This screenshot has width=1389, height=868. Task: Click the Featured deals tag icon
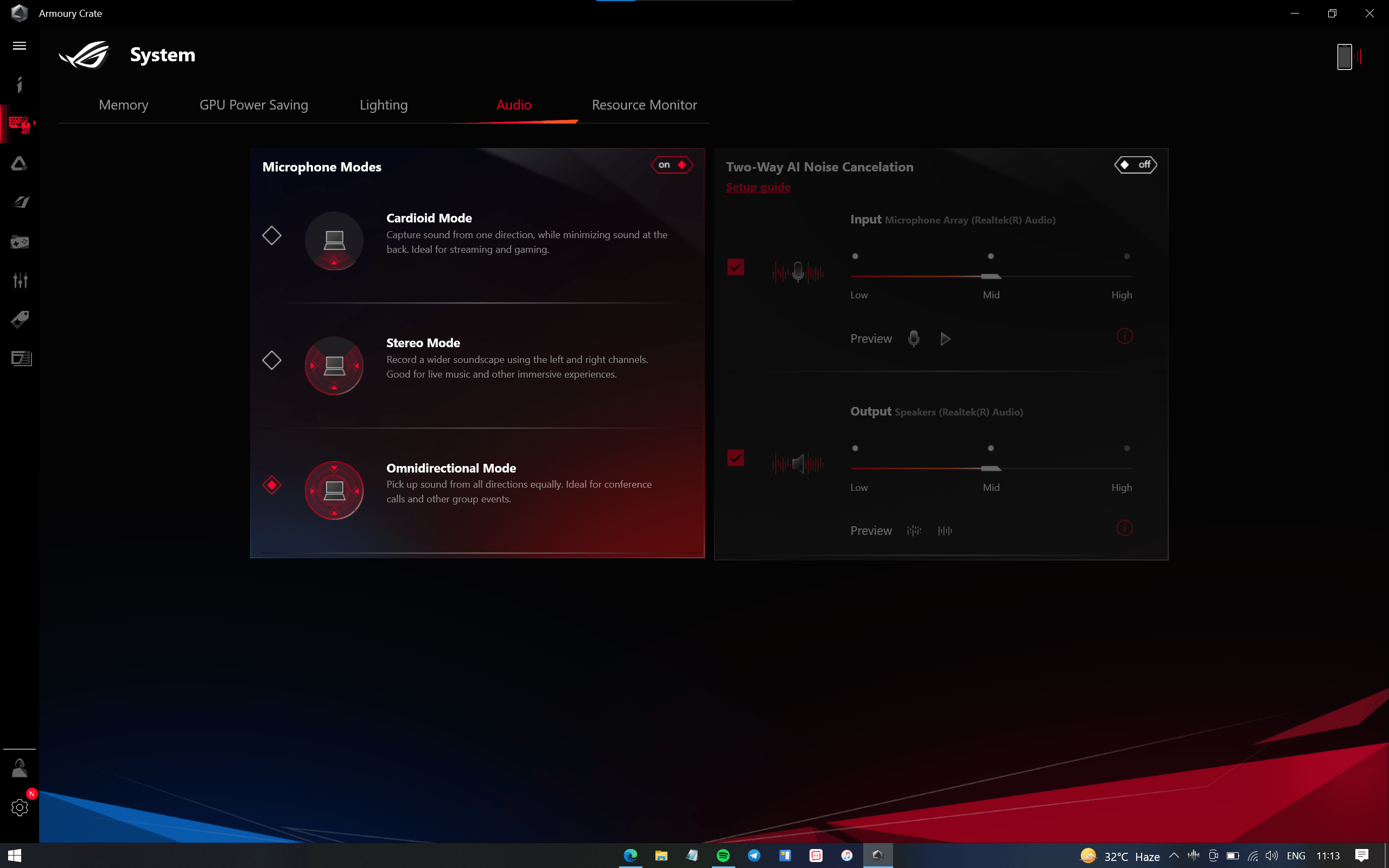(x=20, y=319)
